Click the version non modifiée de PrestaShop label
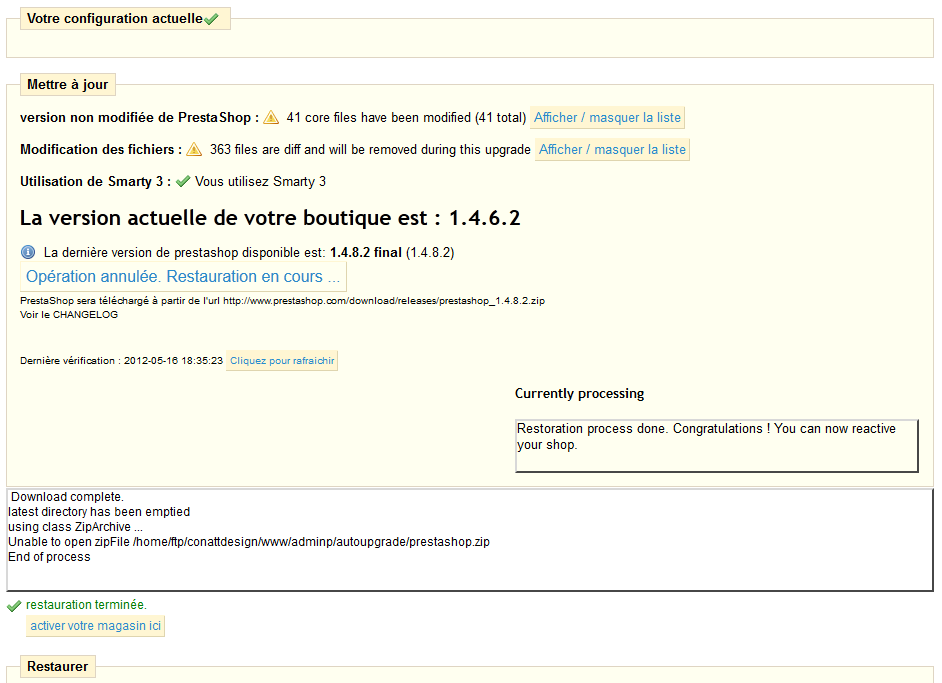942x683 pixels. click(139, 118)
